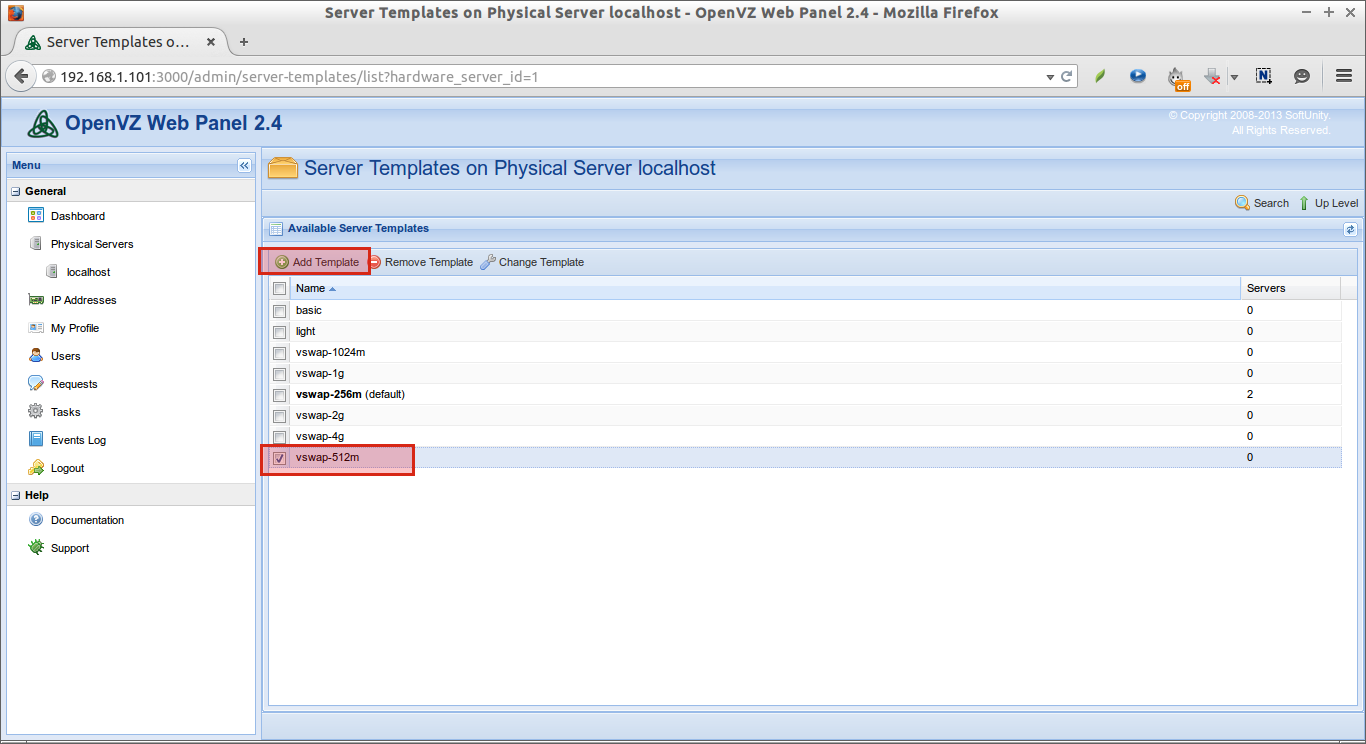
Task: Click the Search link
Action: tap(1262, 203)
